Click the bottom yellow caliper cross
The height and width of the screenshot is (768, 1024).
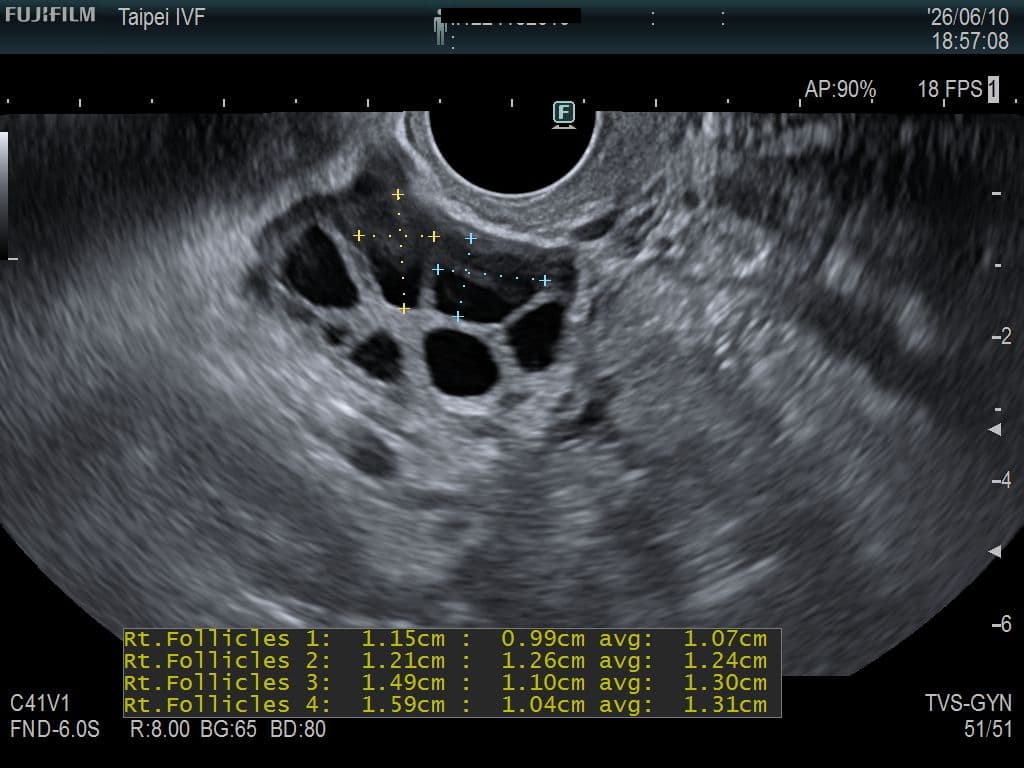(404, 308)
